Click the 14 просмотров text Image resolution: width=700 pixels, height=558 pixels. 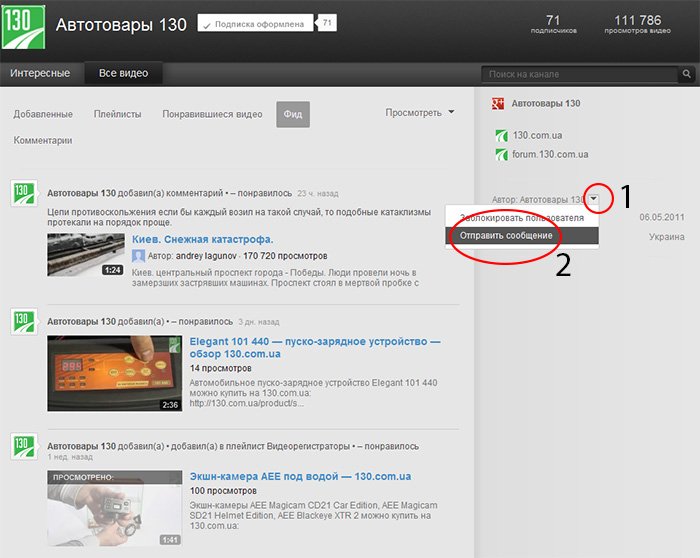221,368
